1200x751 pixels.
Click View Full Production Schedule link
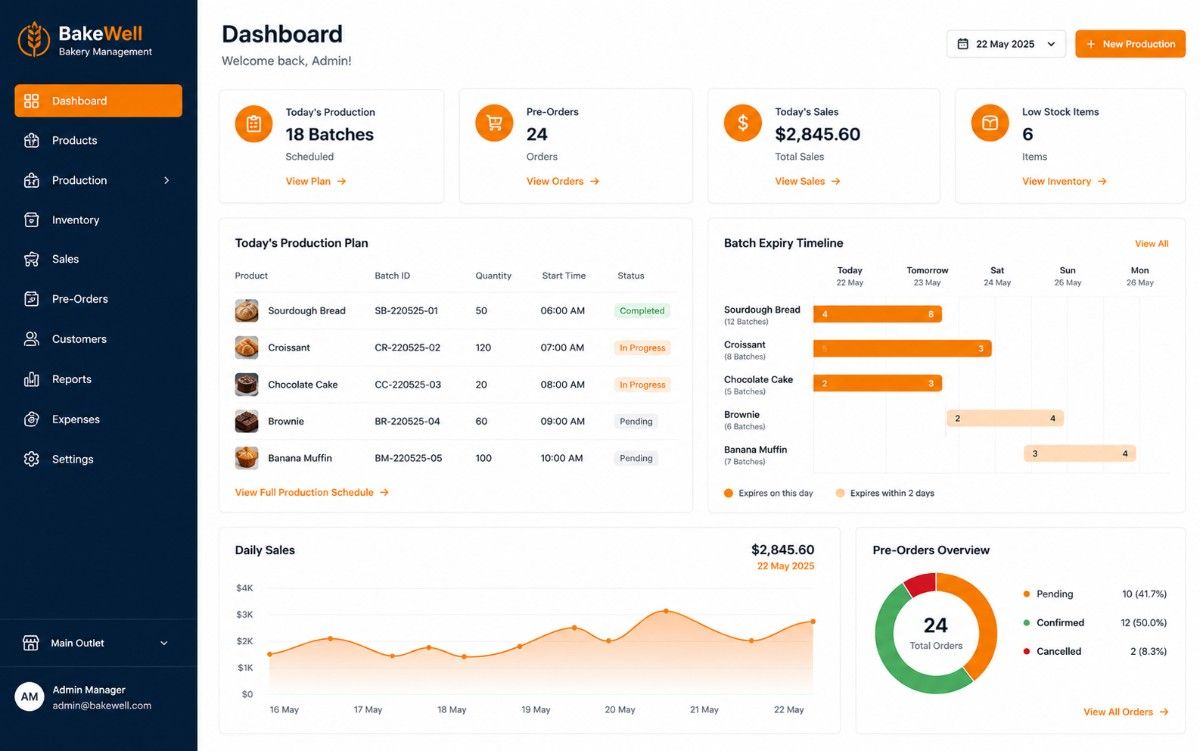pos(312,493)
